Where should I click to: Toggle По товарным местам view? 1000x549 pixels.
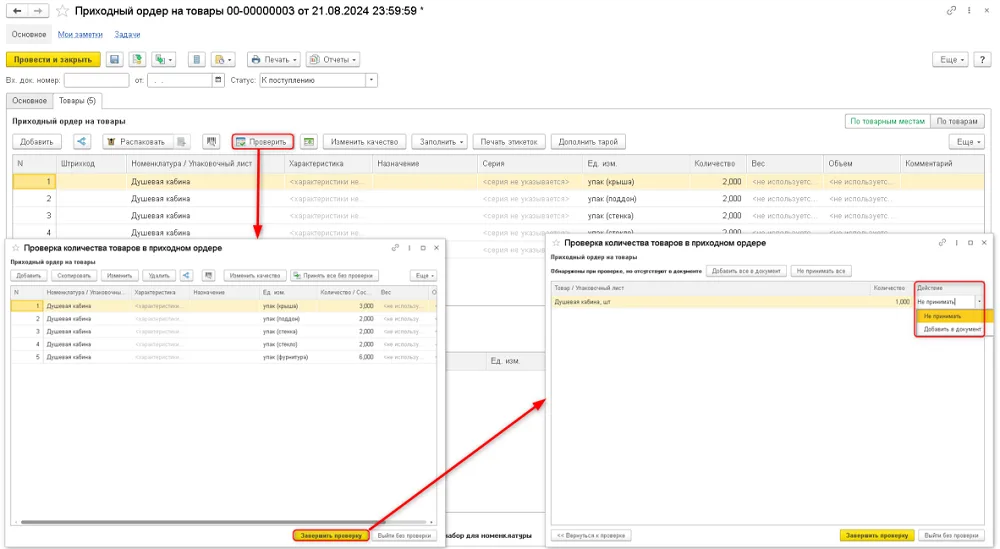click(887, 121)
